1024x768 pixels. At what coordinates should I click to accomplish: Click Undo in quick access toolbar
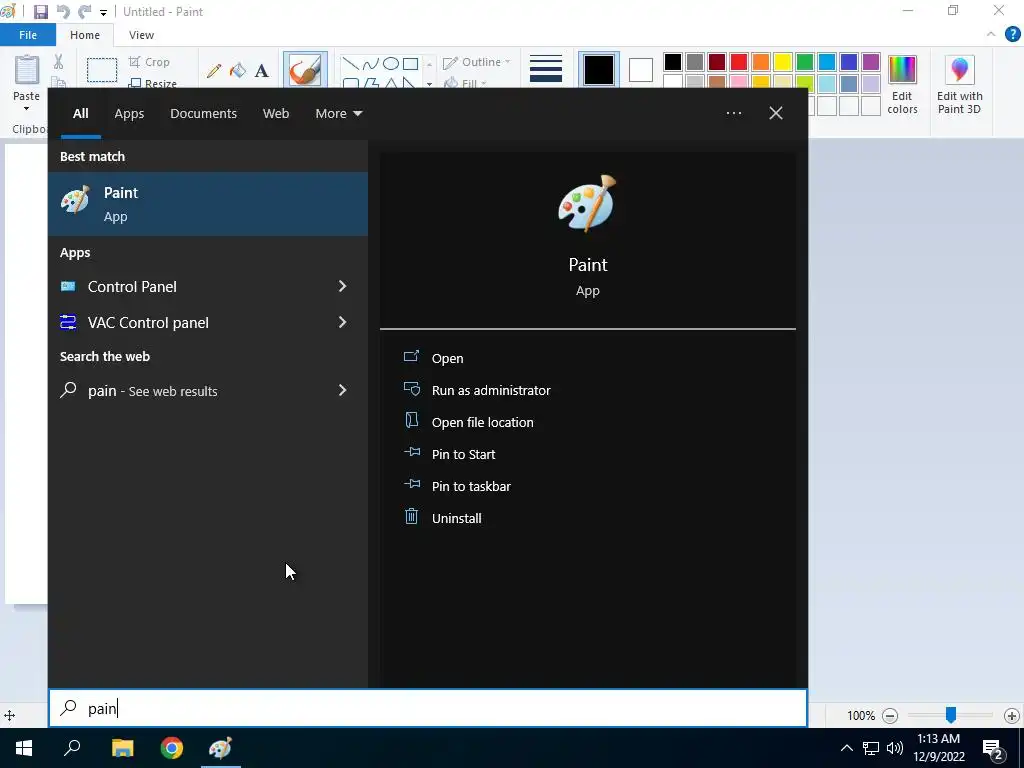[x=63, y=12]
